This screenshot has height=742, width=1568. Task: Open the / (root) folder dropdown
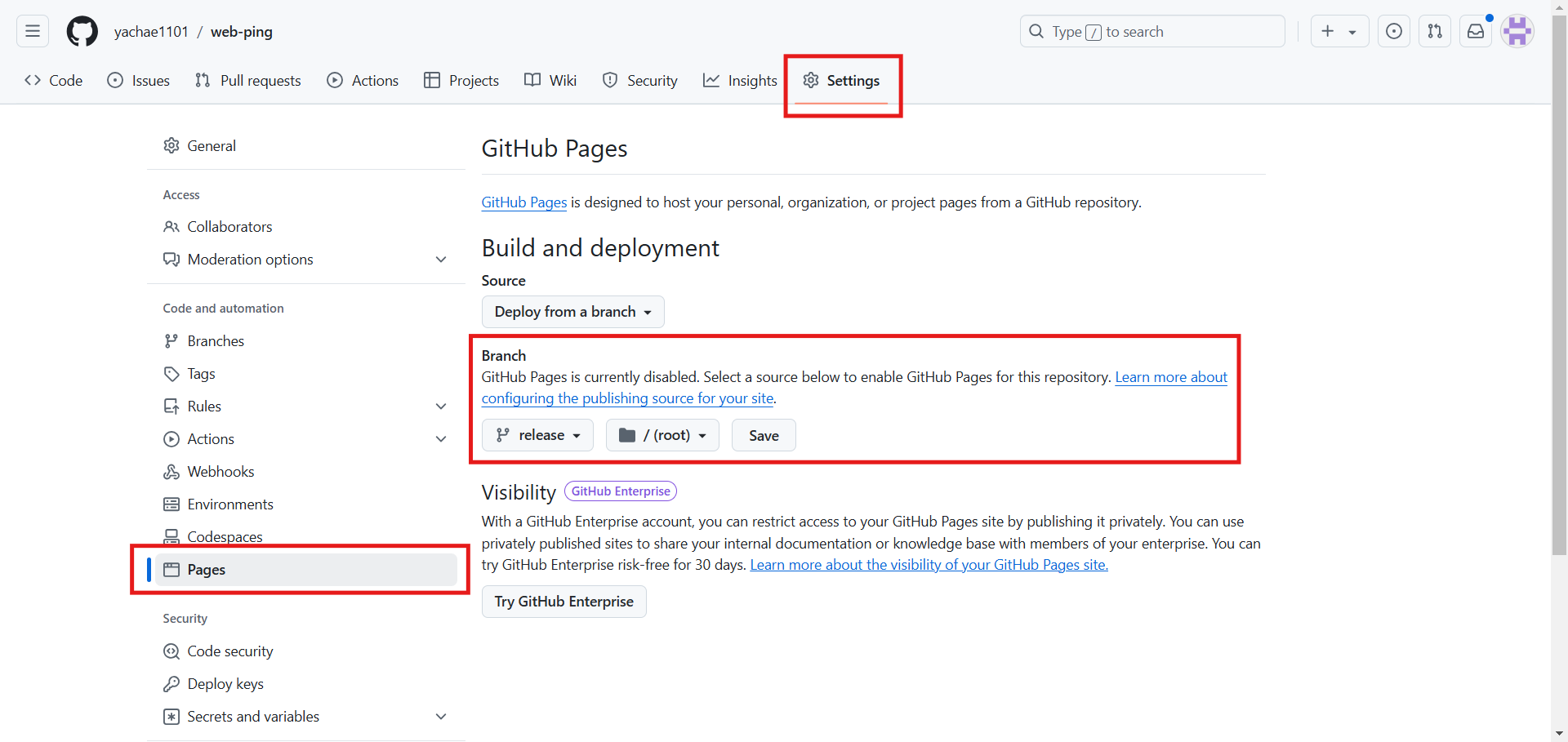coord(662,435)
